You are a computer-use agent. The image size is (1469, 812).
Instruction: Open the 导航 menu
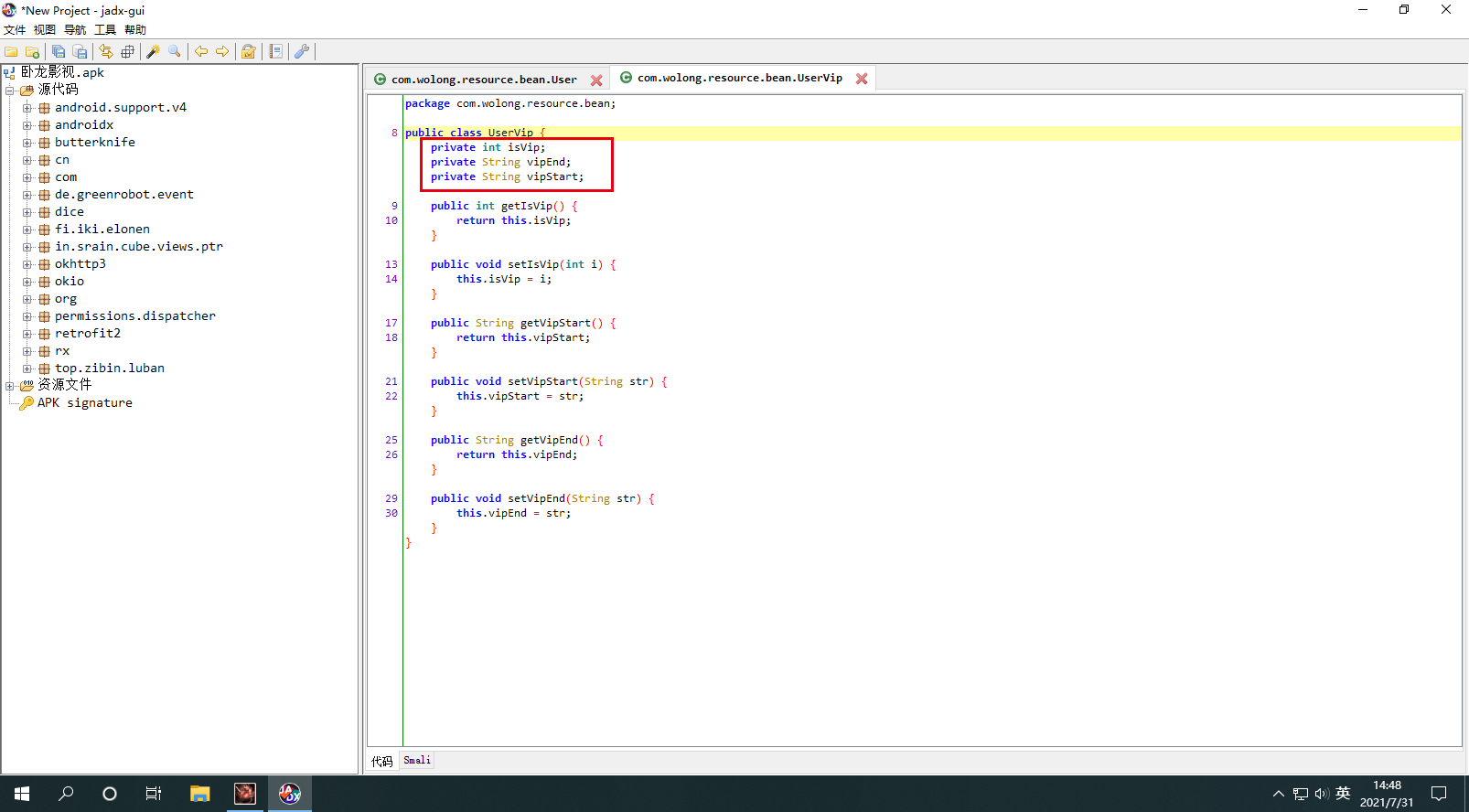tap(75, 30)
